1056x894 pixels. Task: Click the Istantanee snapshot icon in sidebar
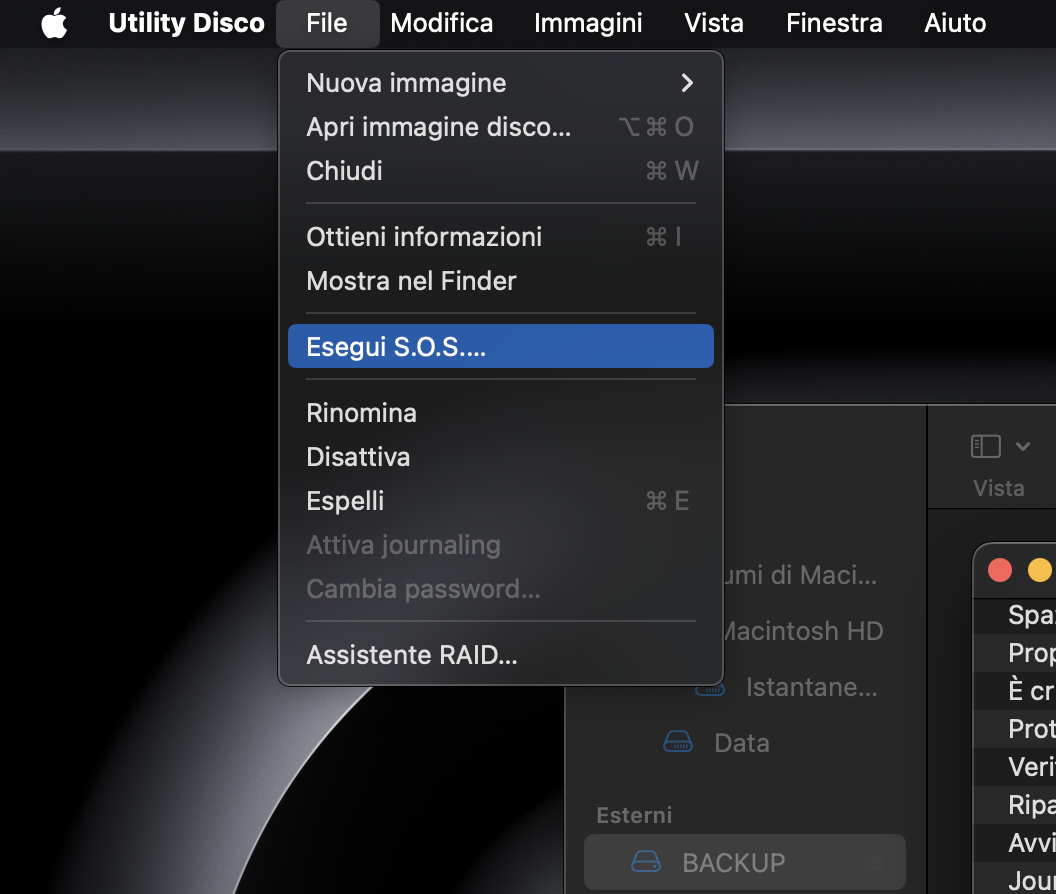coord(709,687)
